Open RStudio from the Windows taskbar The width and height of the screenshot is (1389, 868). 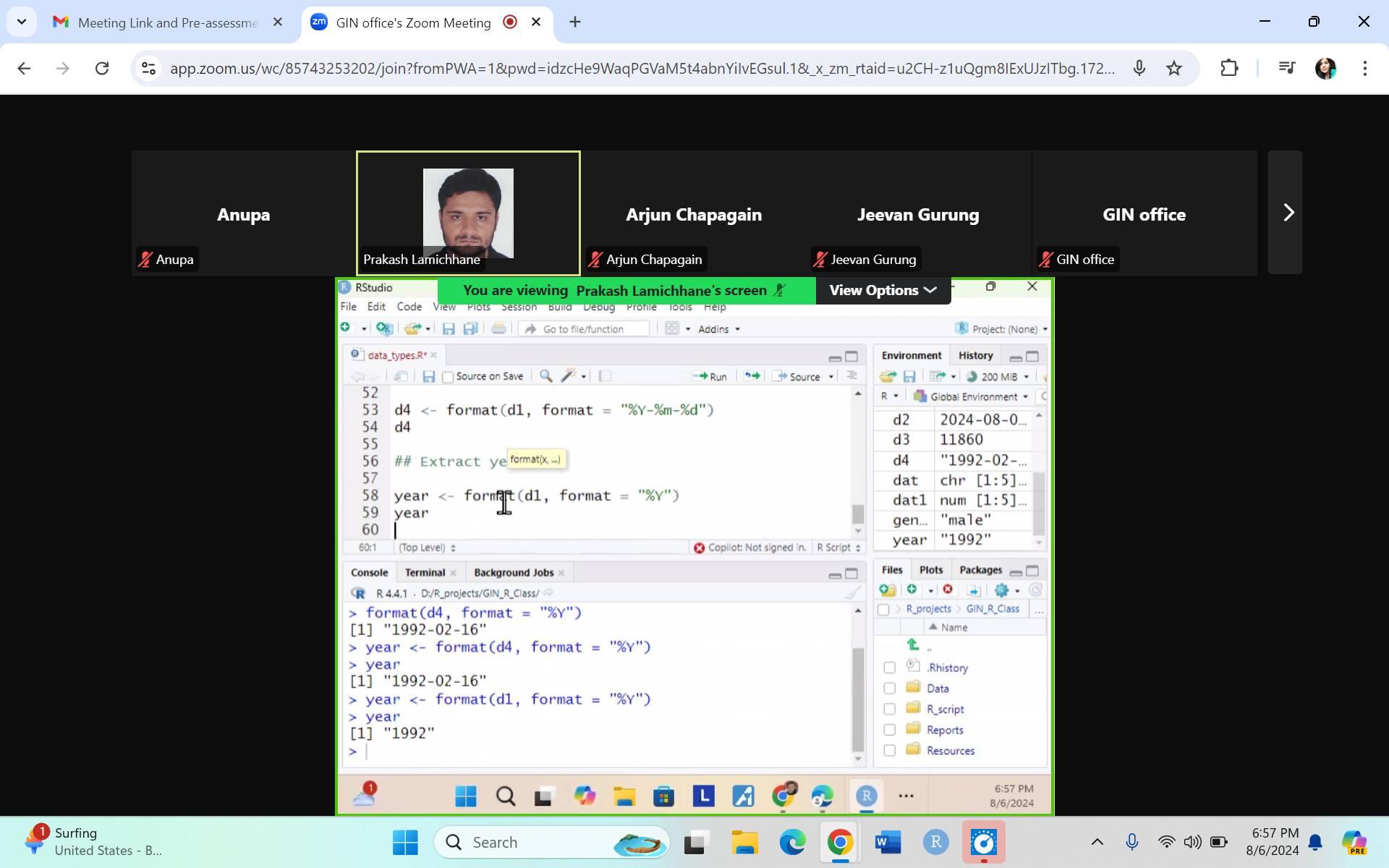[935, 842]
